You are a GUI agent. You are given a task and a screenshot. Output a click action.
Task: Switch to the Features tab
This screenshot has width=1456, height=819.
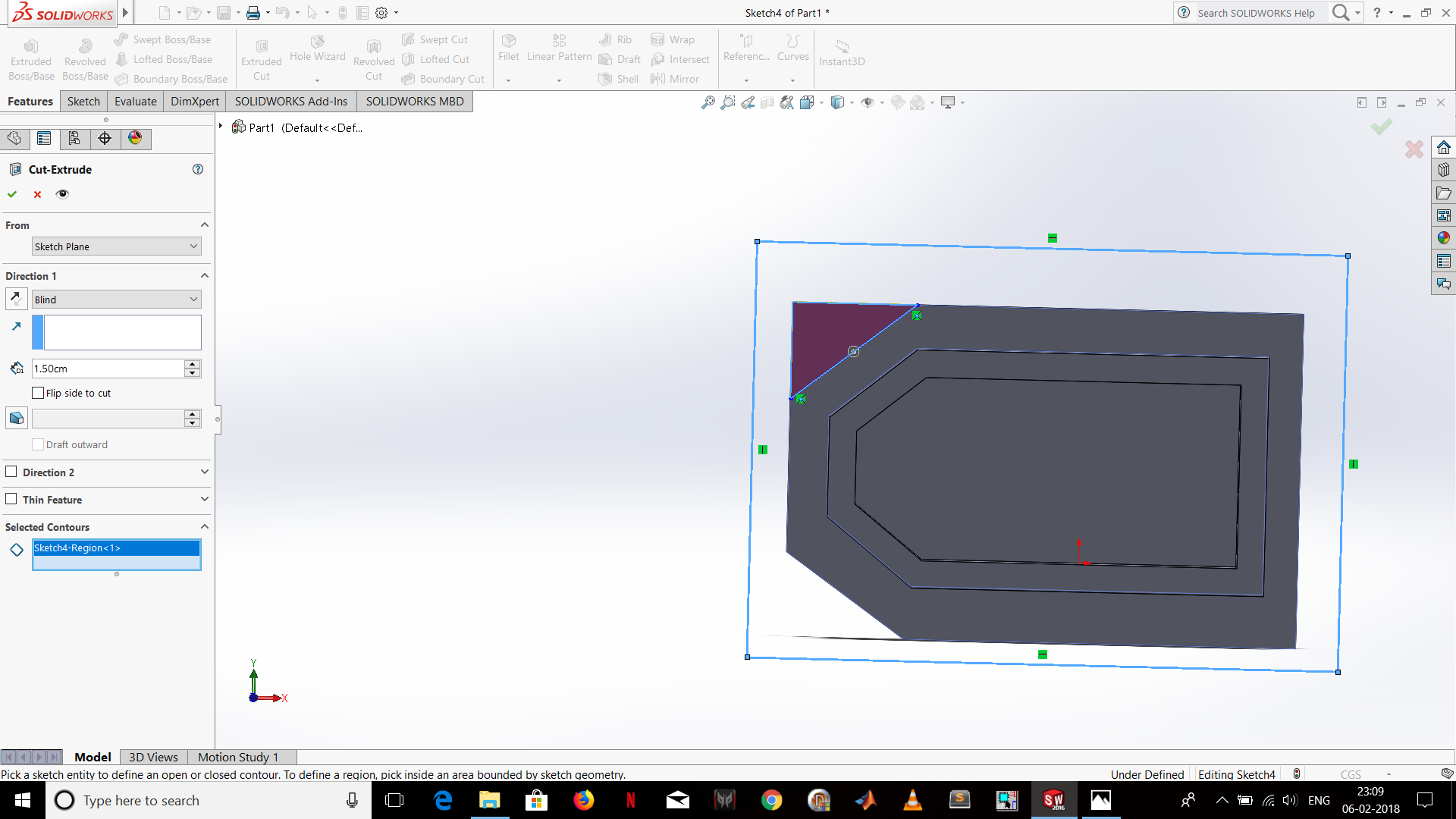pos(30,102)
